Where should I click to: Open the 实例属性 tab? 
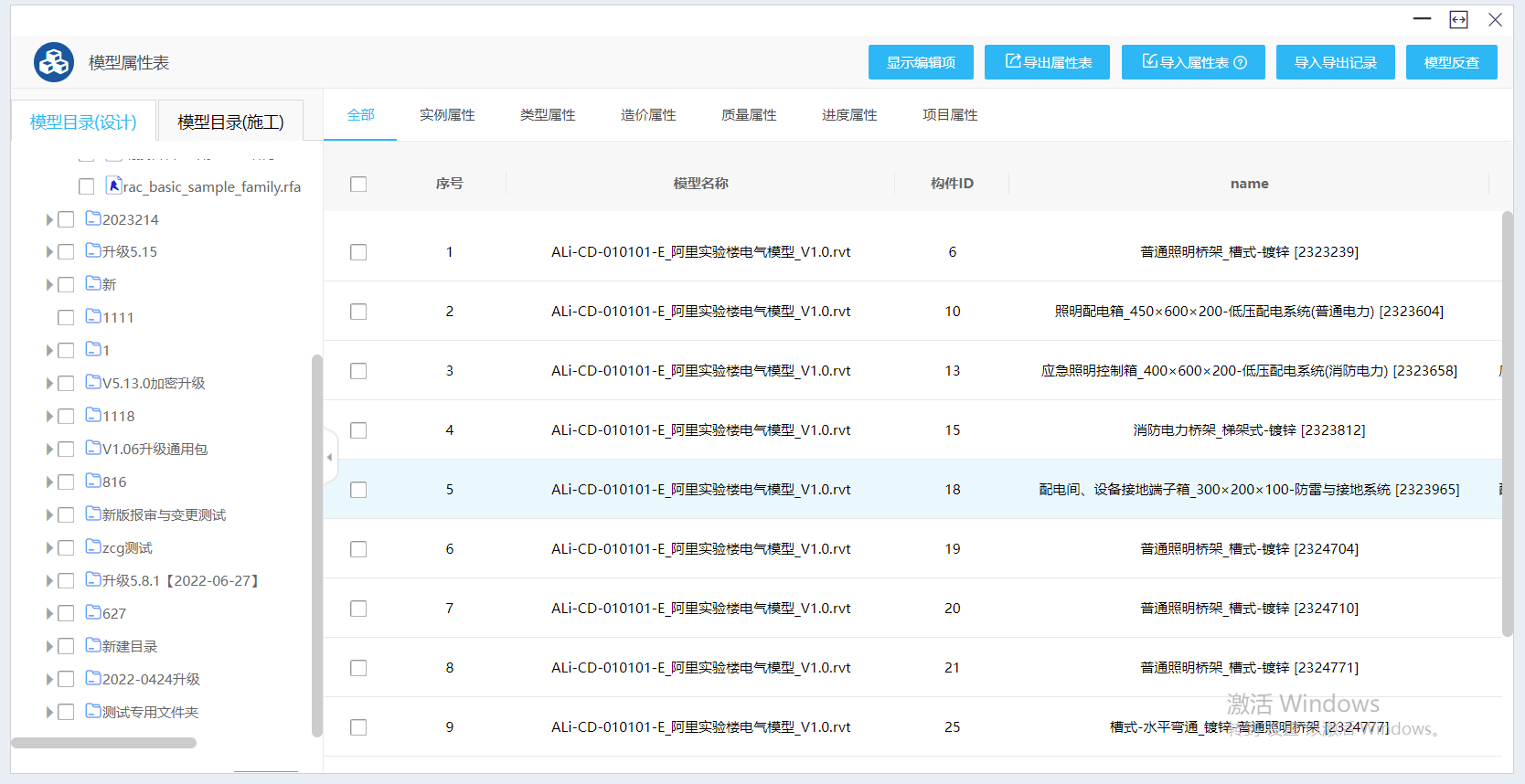coord(447,114)
